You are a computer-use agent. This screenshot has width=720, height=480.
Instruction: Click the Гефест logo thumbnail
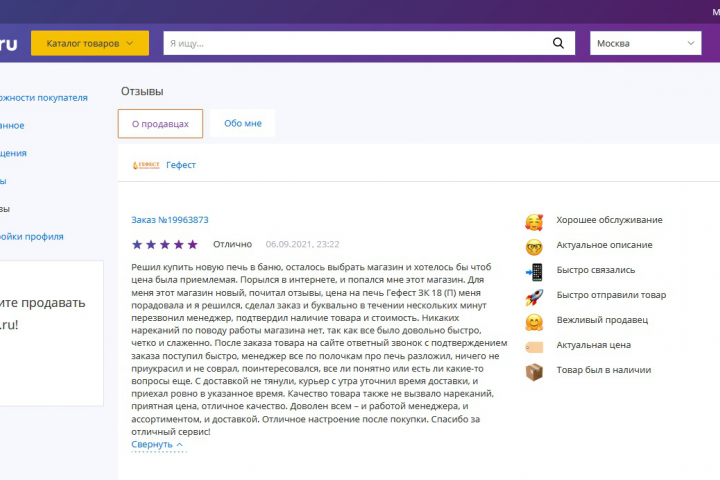146,165
